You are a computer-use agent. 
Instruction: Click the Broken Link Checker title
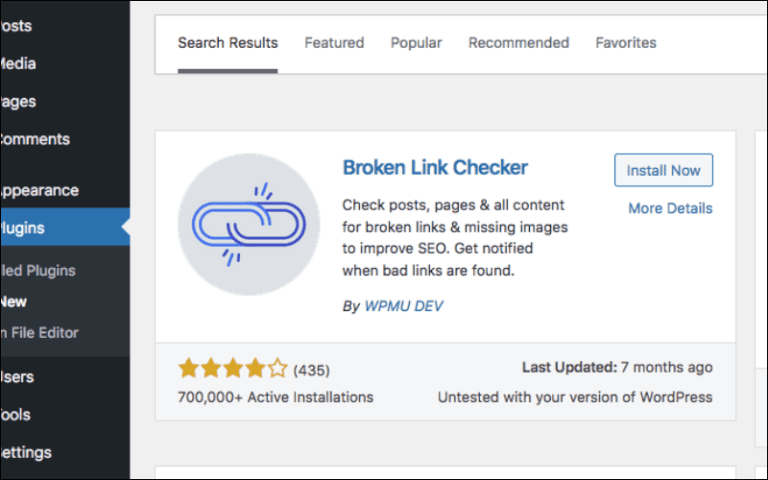(435, 167)
